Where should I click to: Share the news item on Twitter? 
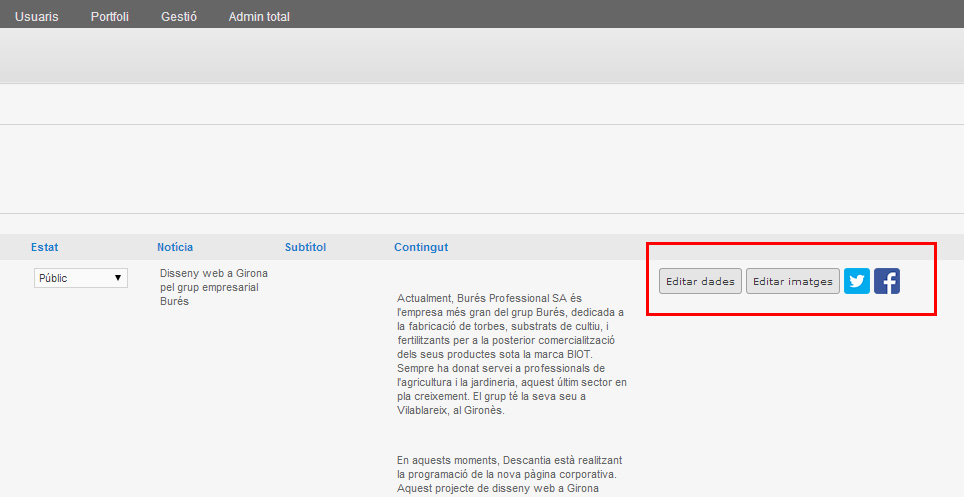(856, 281)
